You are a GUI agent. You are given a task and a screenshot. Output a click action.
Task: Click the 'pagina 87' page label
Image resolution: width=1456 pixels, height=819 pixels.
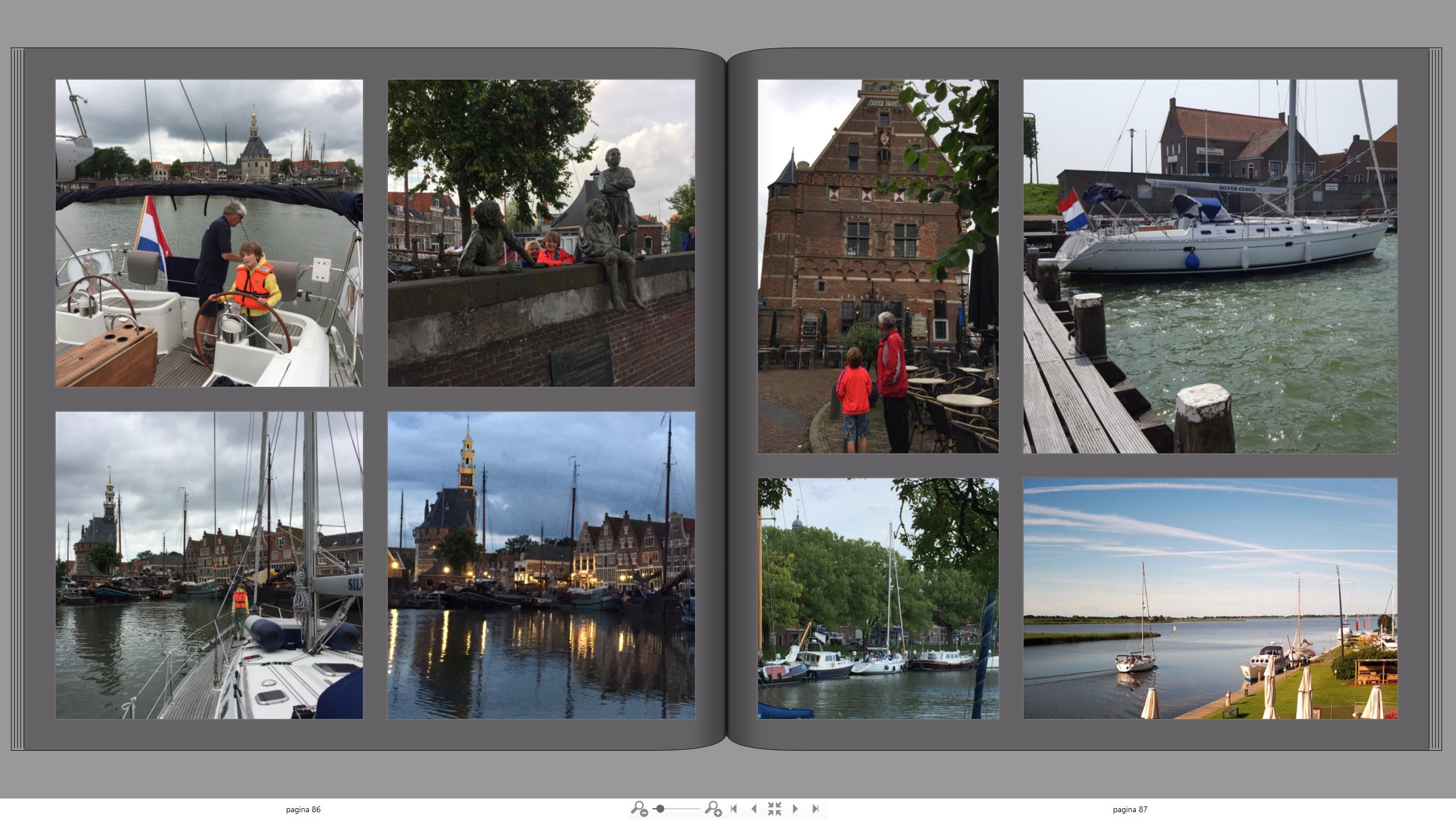coord(1130,809)
